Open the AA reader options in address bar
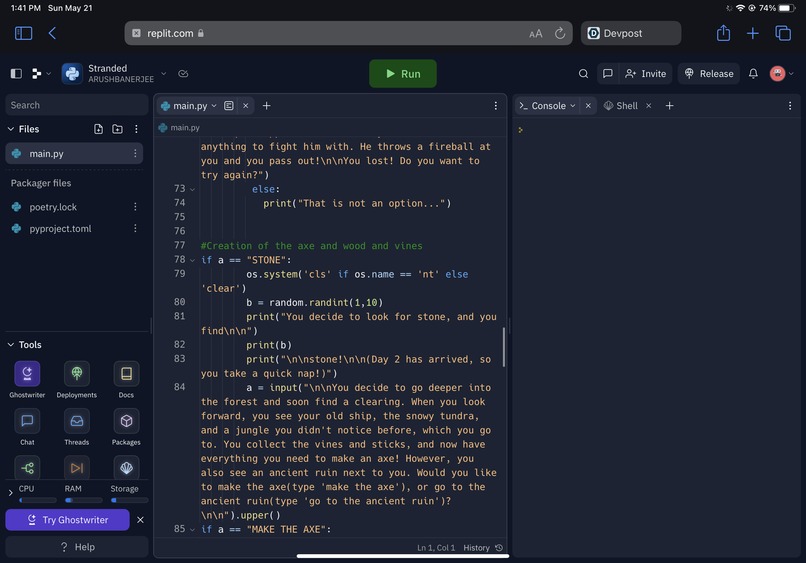 [536, 33]
